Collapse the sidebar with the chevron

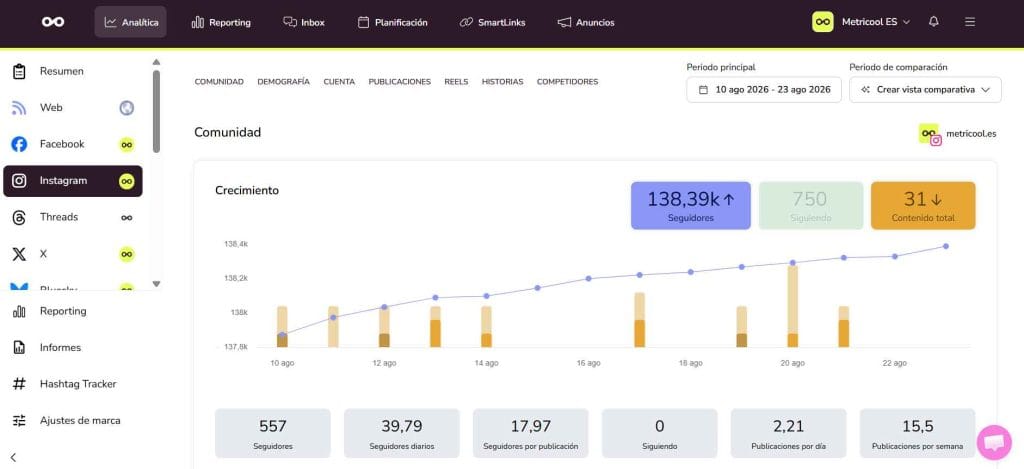[x=14, y=458]
